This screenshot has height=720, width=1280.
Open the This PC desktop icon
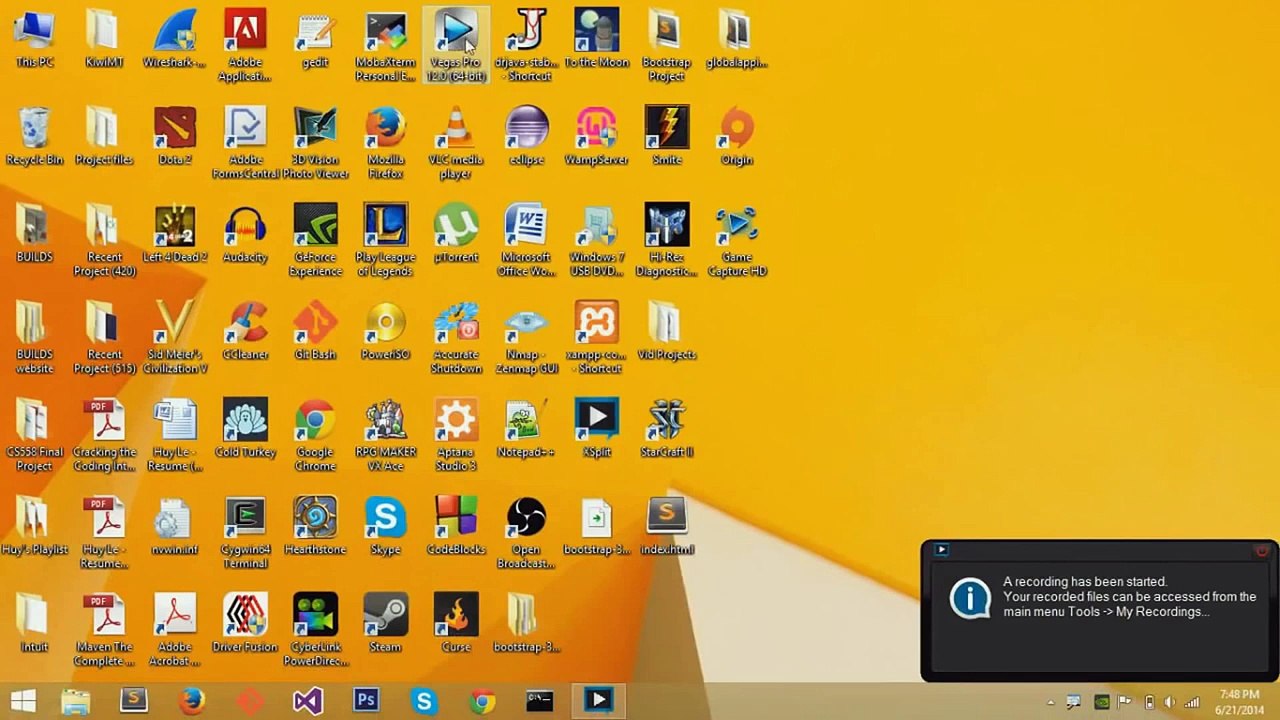pyautogui.click(x=34, y=40)
